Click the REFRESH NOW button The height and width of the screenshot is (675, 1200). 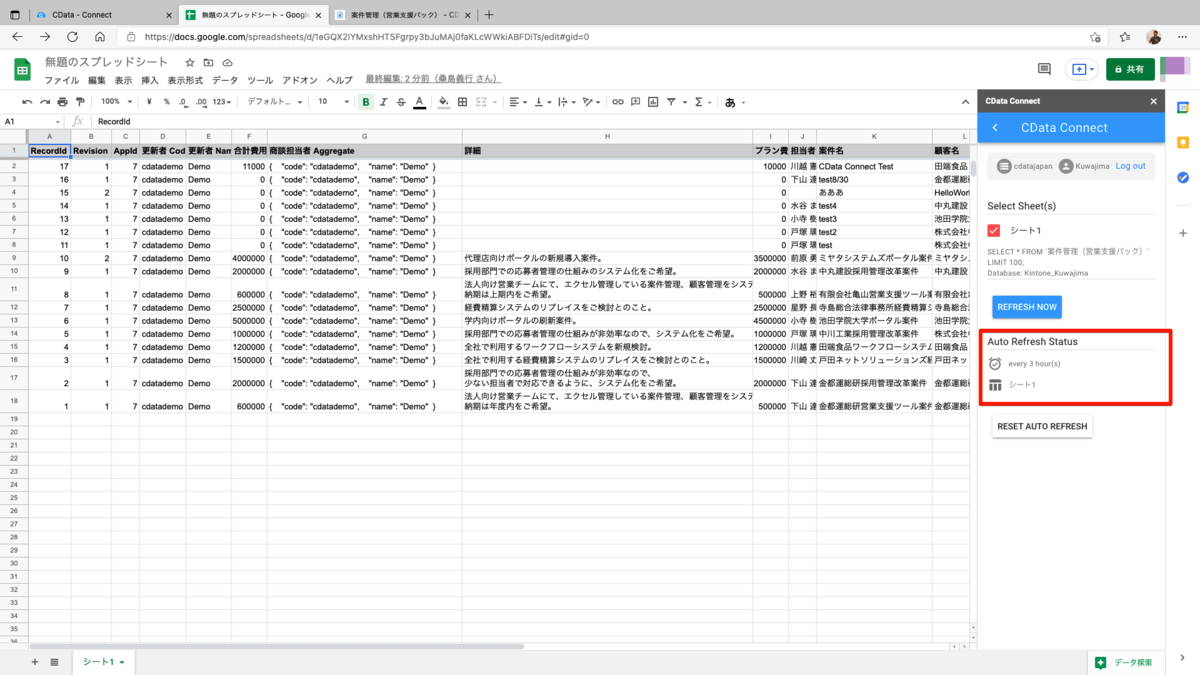(1027, 307)
